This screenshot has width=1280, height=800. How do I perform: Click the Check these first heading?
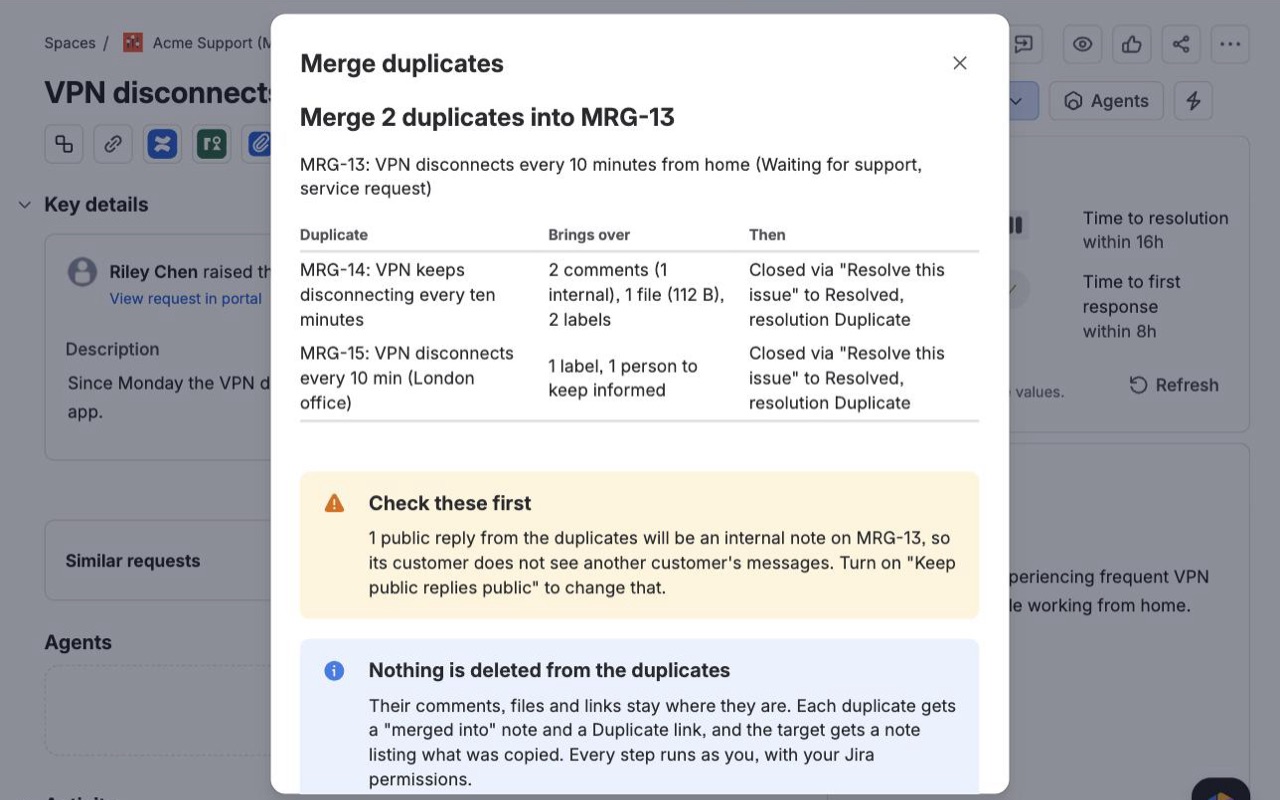[x=450, y=503]
